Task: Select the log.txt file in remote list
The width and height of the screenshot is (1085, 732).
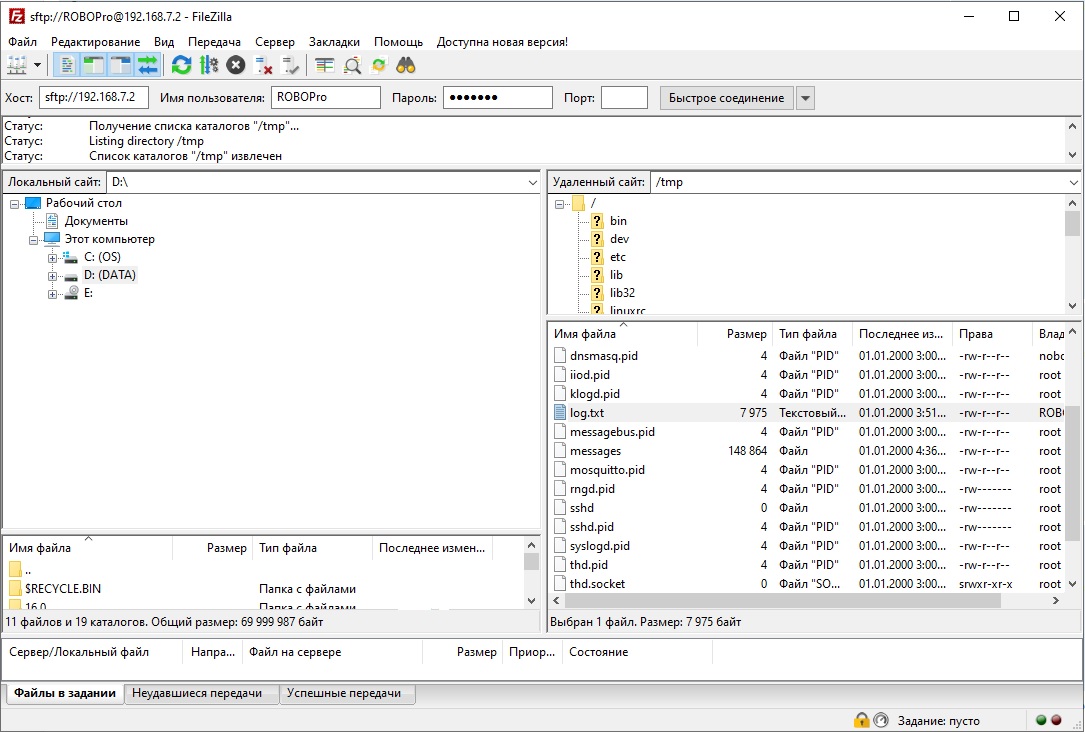Action: 587,413
